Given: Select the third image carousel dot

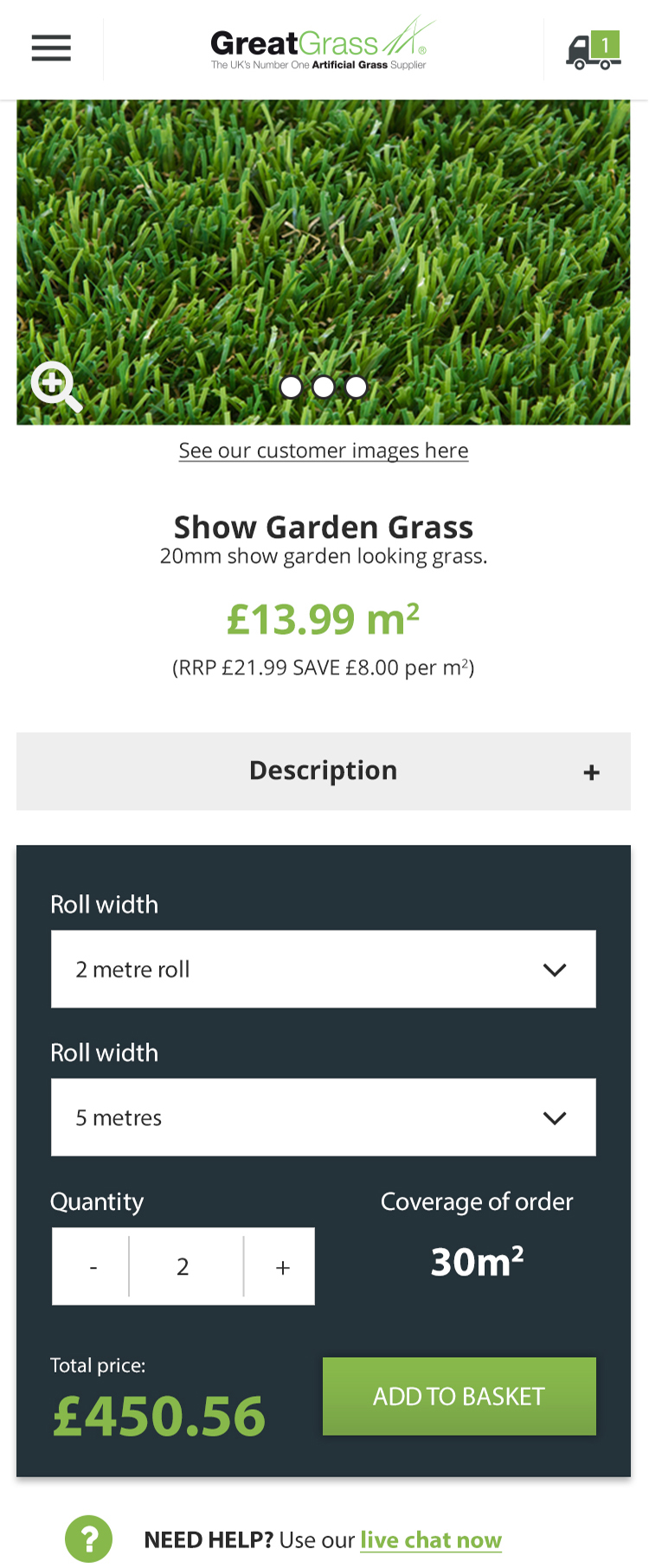Looking at the screenshot, I should [356, 387].
